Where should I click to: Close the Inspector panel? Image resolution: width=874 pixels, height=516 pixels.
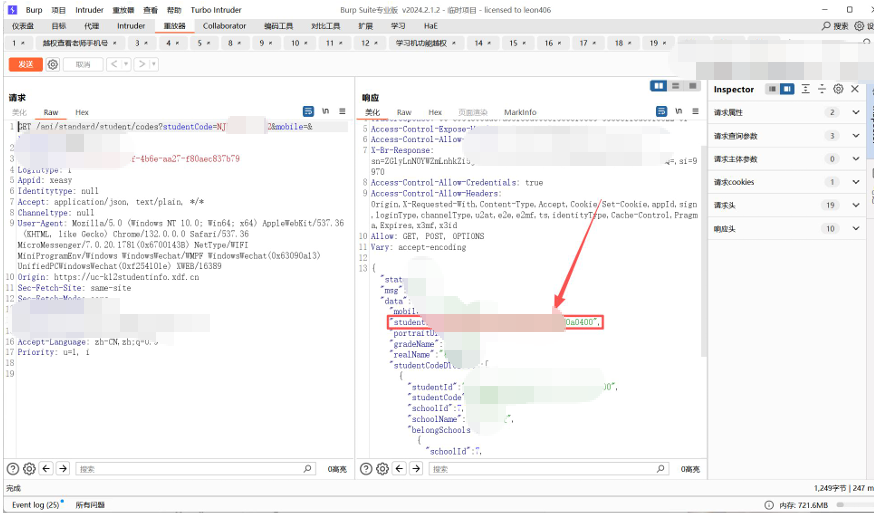(855, 89)
